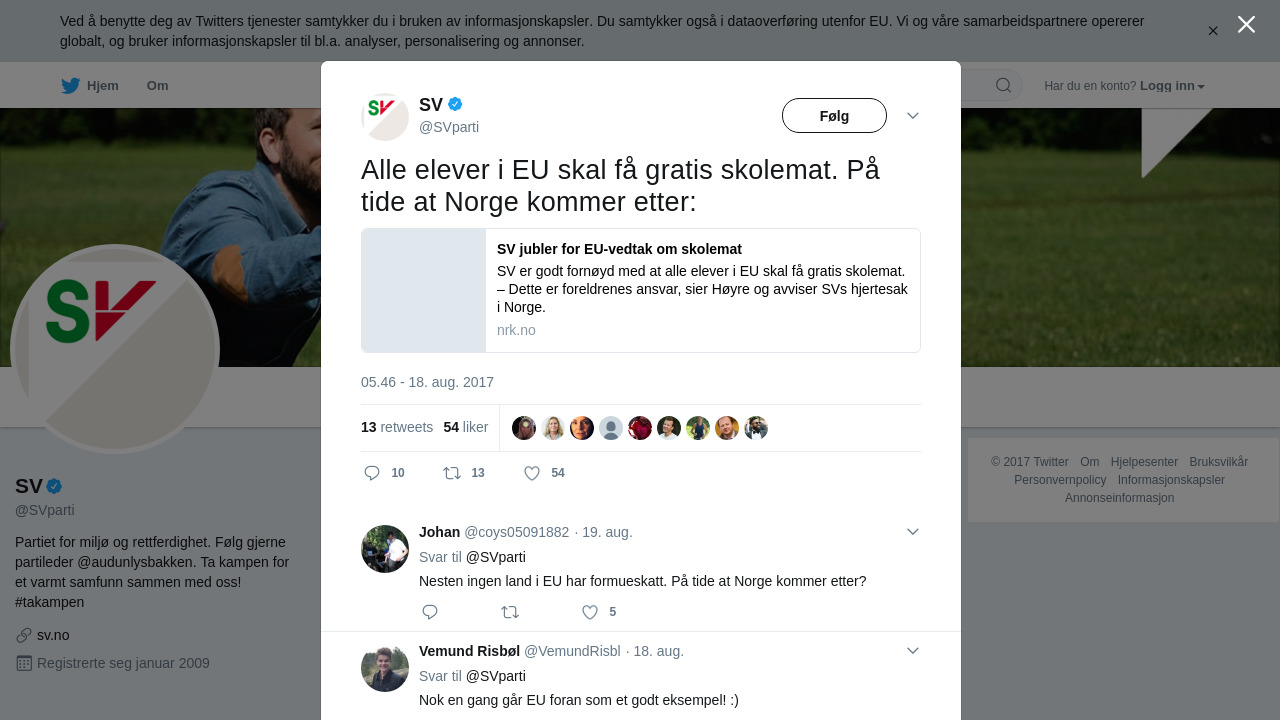
Task: Like Johan's reply with 5 likes
Action: (x=590, y=612)
